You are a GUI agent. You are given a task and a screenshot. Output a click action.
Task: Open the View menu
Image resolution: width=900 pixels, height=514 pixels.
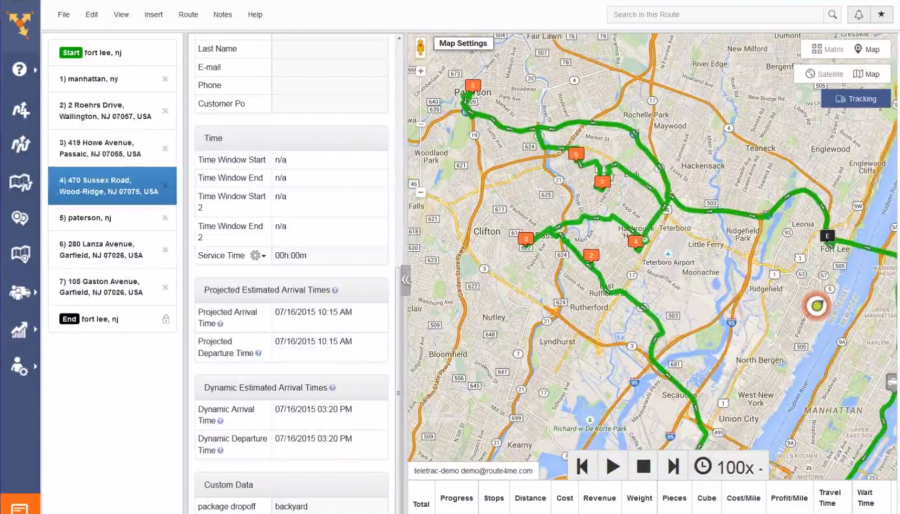coord(121,15)
